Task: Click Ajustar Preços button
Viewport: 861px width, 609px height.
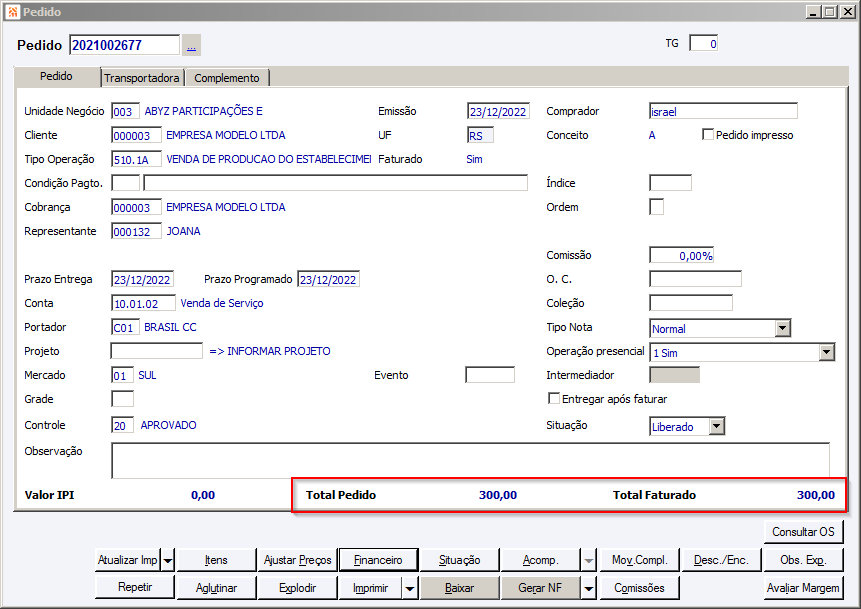Action: coord(297,560)
